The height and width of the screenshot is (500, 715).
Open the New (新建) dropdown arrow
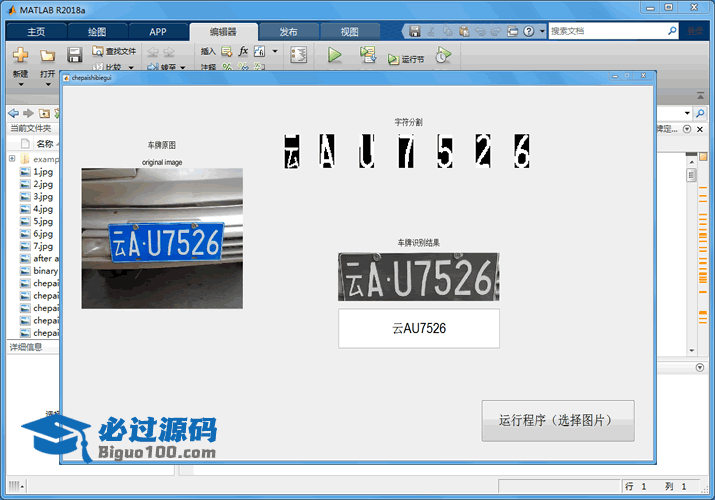21,84
